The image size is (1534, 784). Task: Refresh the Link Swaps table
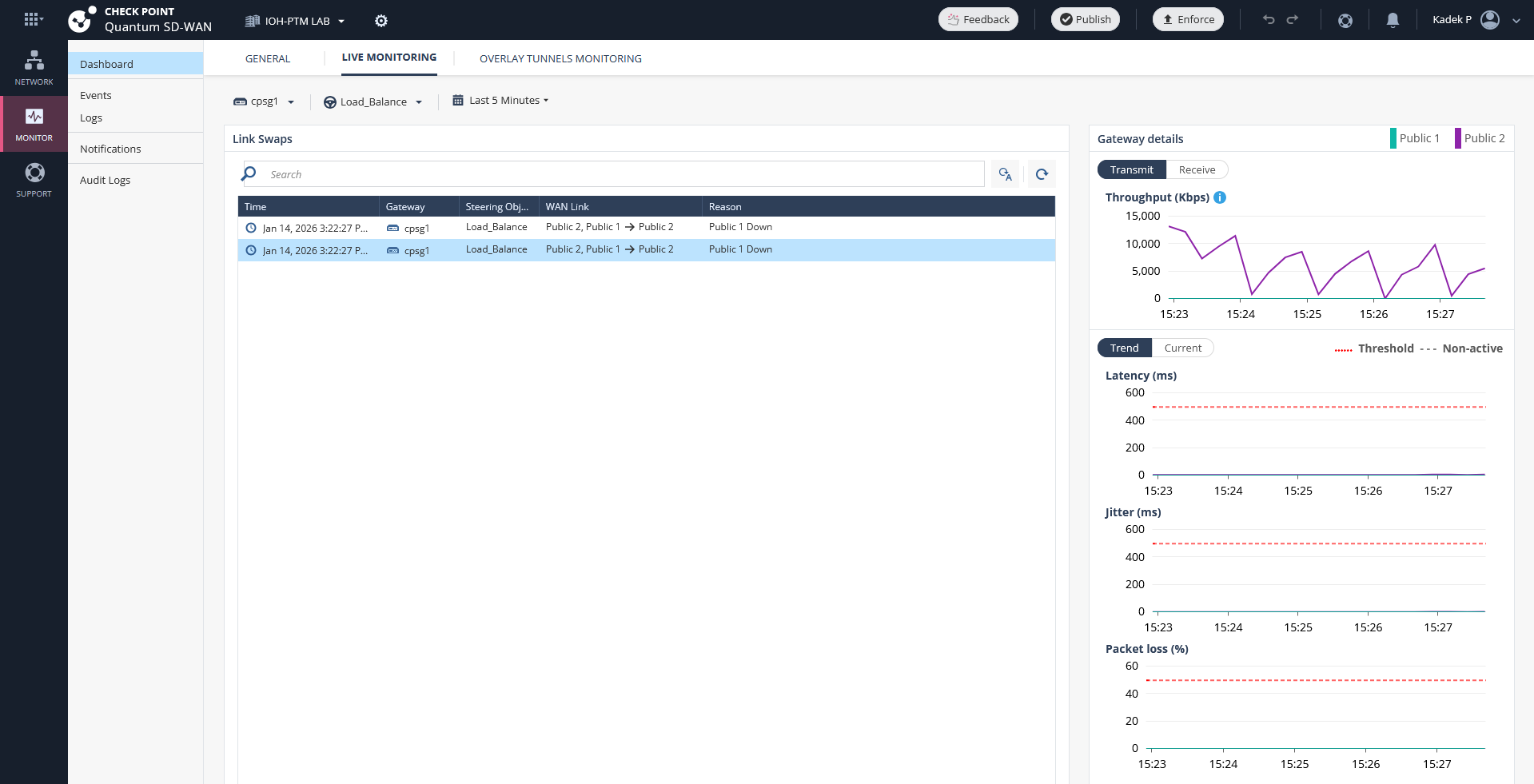pyautogui.click(x=1042, y=174)
